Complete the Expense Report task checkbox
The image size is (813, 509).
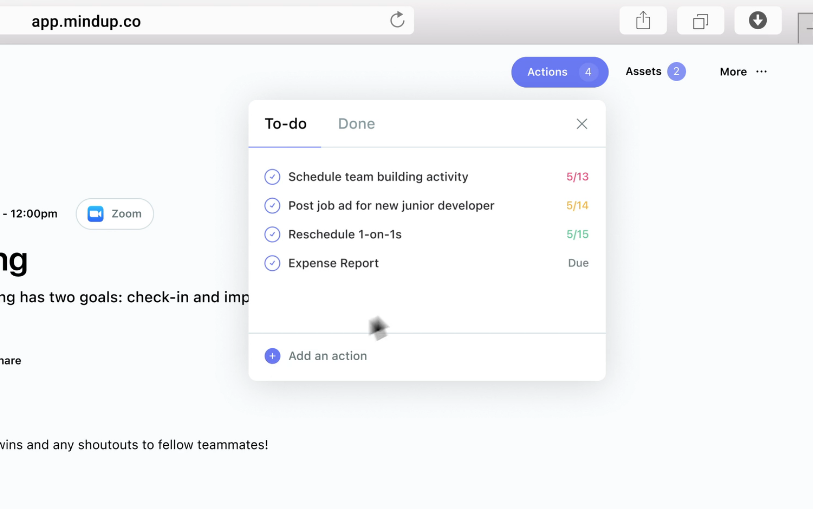tap(272, 263)
